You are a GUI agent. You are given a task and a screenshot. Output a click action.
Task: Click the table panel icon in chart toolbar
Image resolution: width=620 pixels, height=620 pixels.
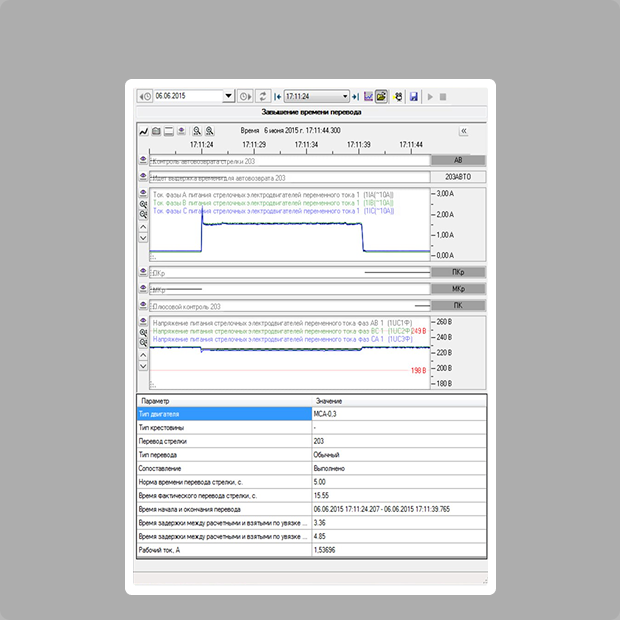pyautogui.click(x=169, y=131)
